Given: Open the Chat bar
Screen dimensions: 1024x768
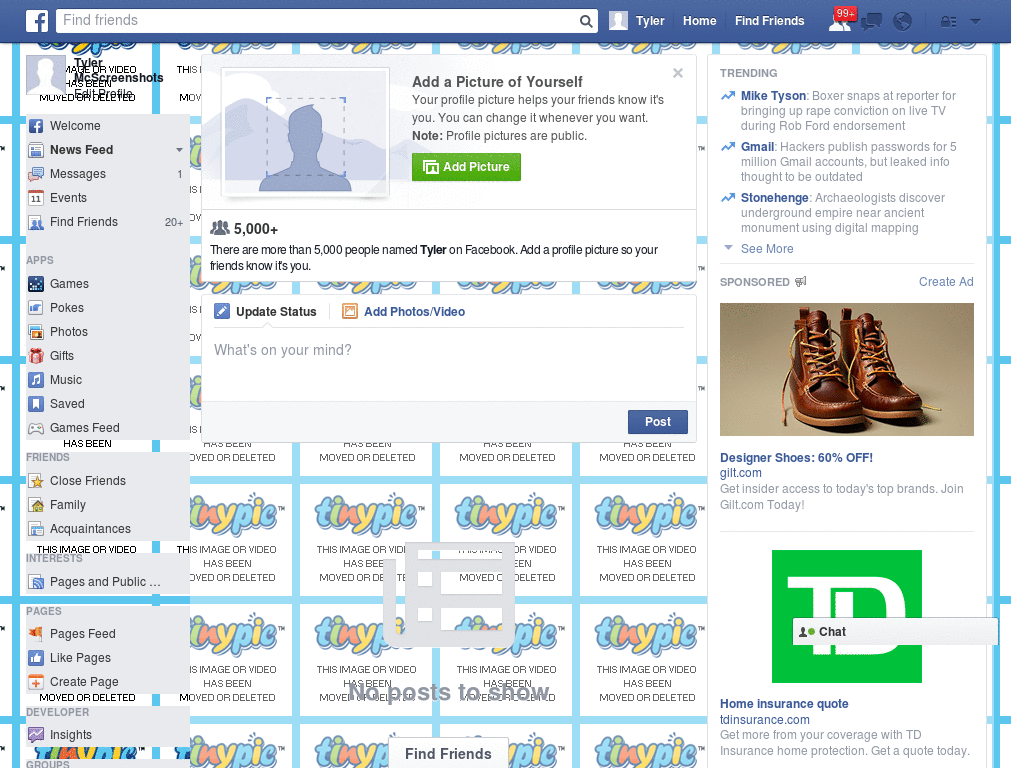Looking at the screenshot, I should pos(895,632).
